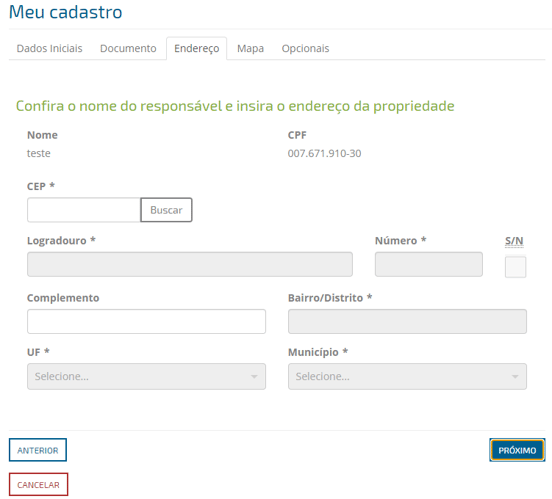Screen dimensions: 552x499
Task: Click the Buscar button next to CEP
Action: click(166, 210)
